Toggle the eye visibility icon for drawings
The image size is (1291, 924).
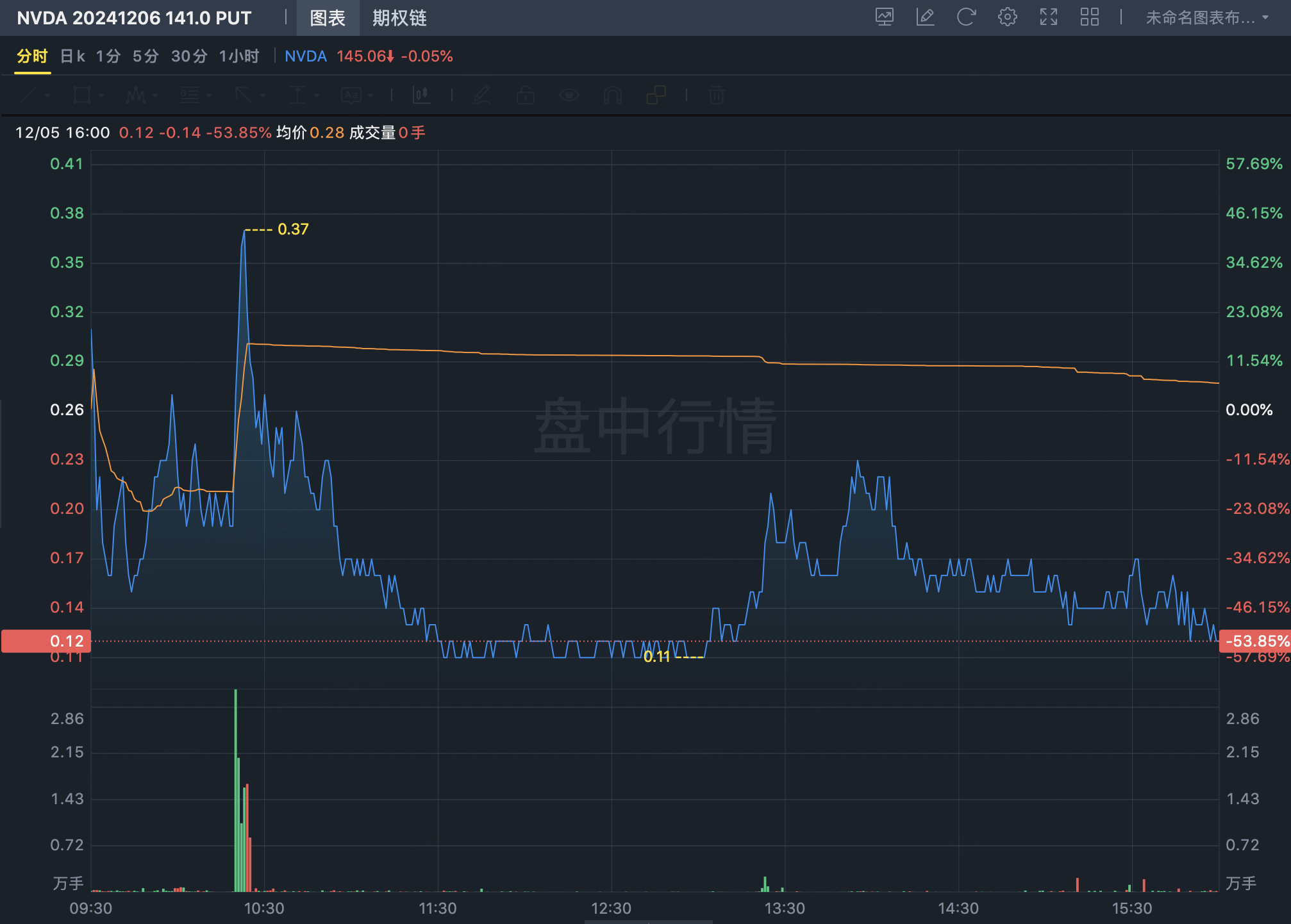[569, 95]
